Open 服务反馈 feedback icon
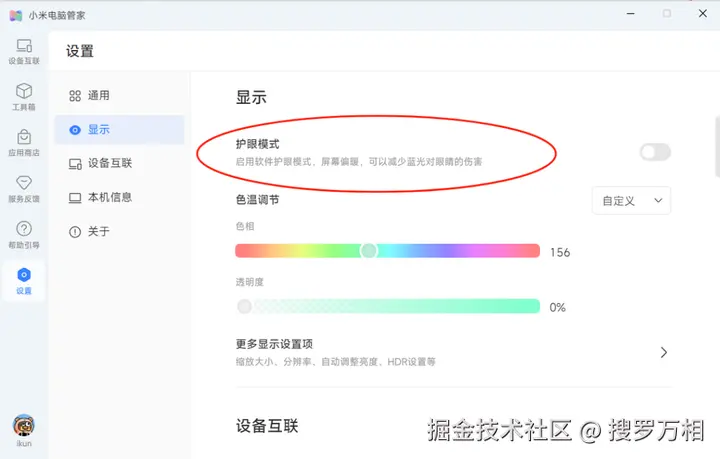720x459 pixels. [x=24, y=189]
